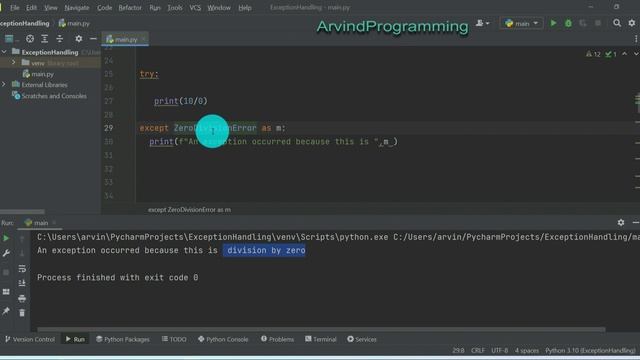The height and width of the screenshot is (360, 640).
Task: Select opened file locator icon in Project panel
Action: (x=30, y=39)
